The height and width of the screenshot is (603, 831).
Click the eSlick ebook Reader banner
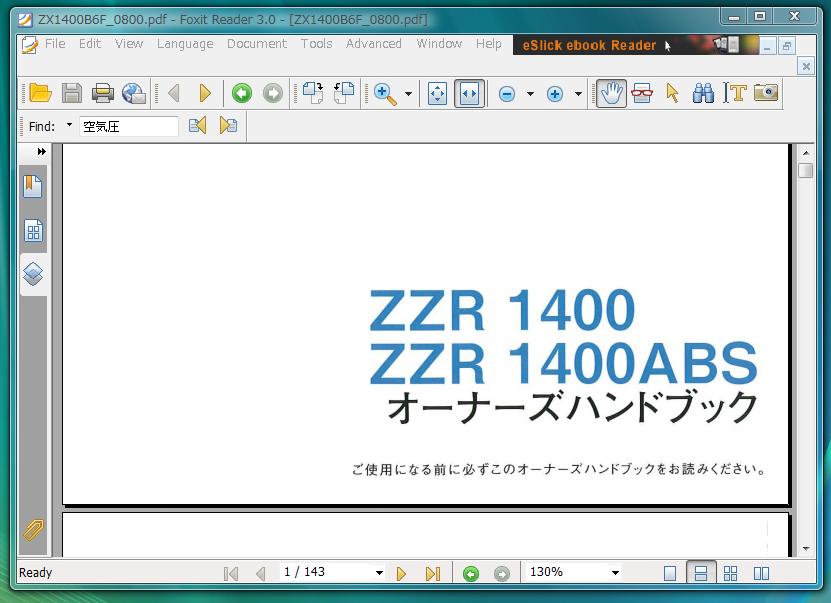click(635, 45)
